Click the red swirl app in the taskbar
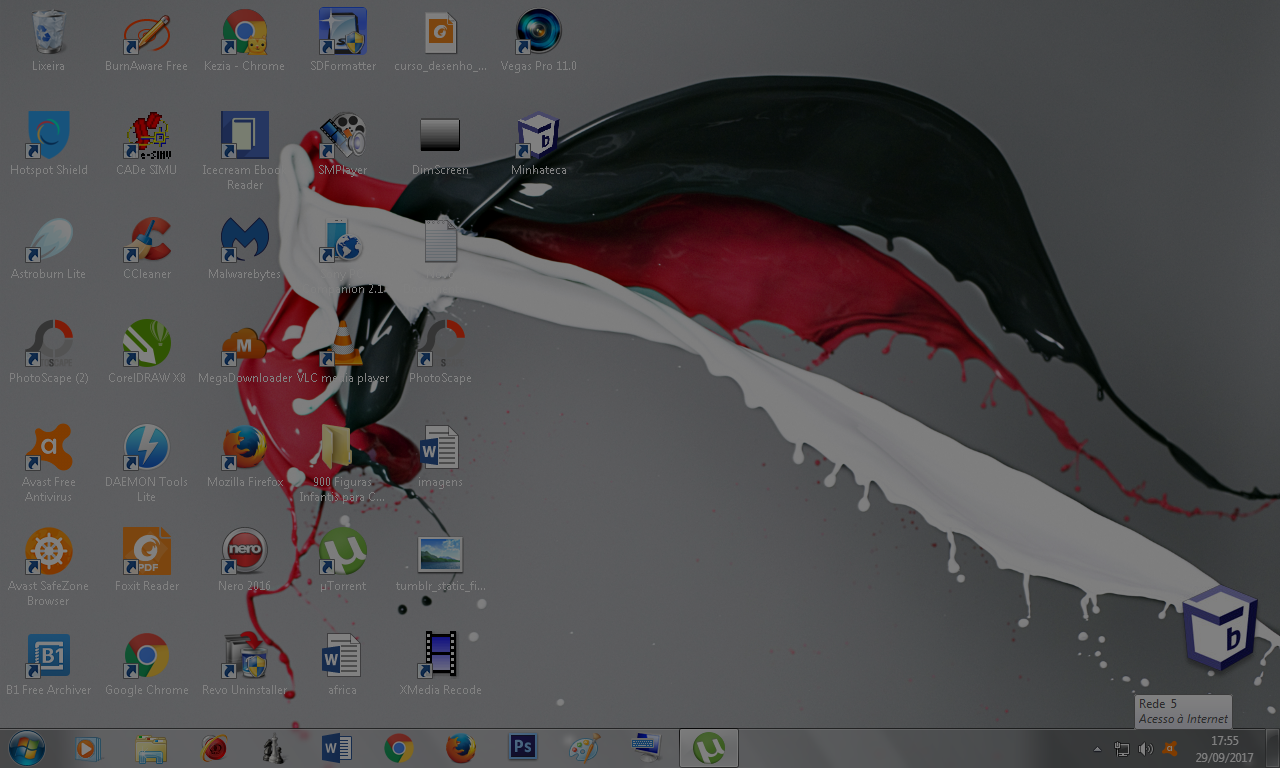 (213, 747)
